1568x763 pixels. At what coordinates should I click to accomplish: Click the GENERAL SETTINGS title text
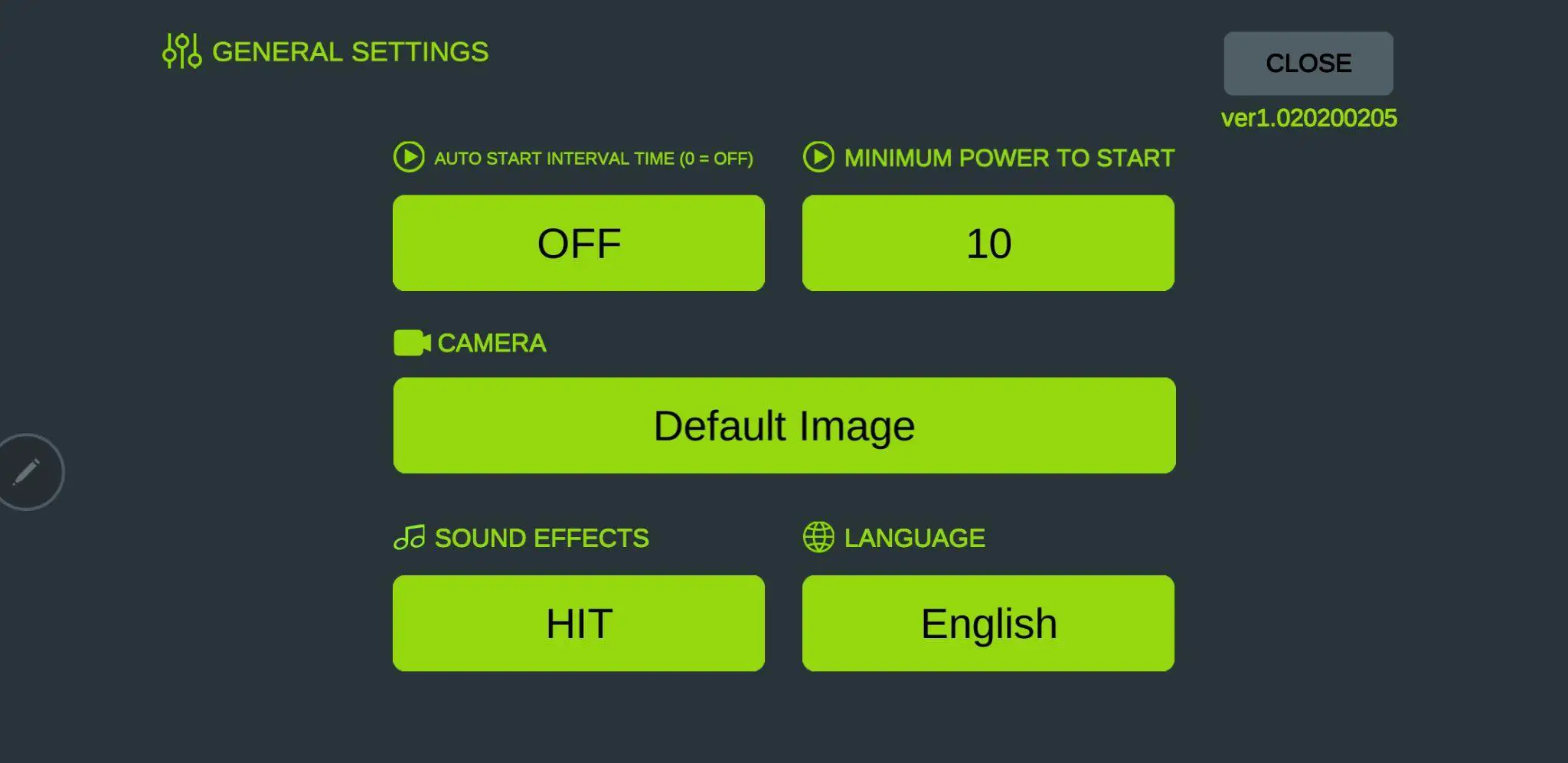[350, 52]
